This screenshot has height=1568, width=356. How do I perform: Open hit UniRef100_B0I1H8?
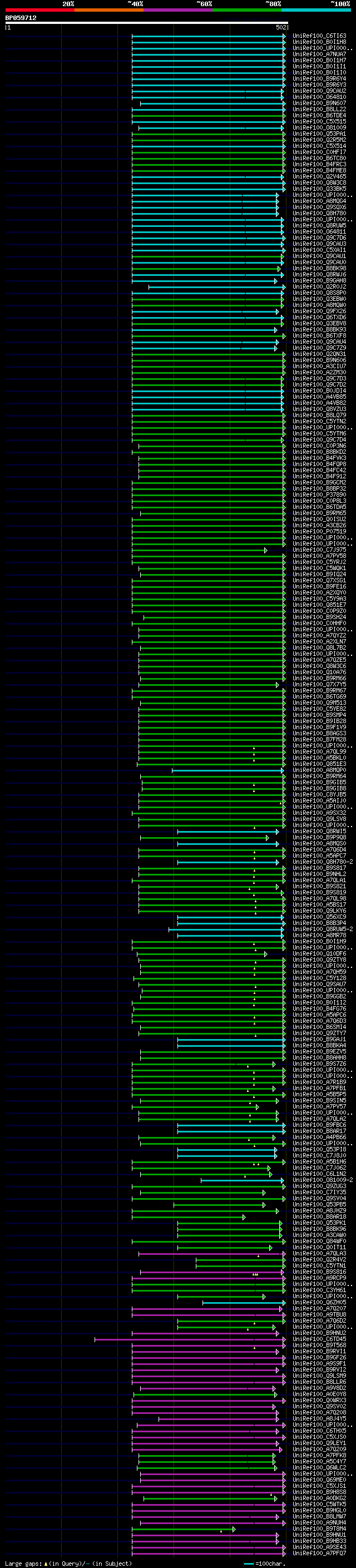point(319,42)
